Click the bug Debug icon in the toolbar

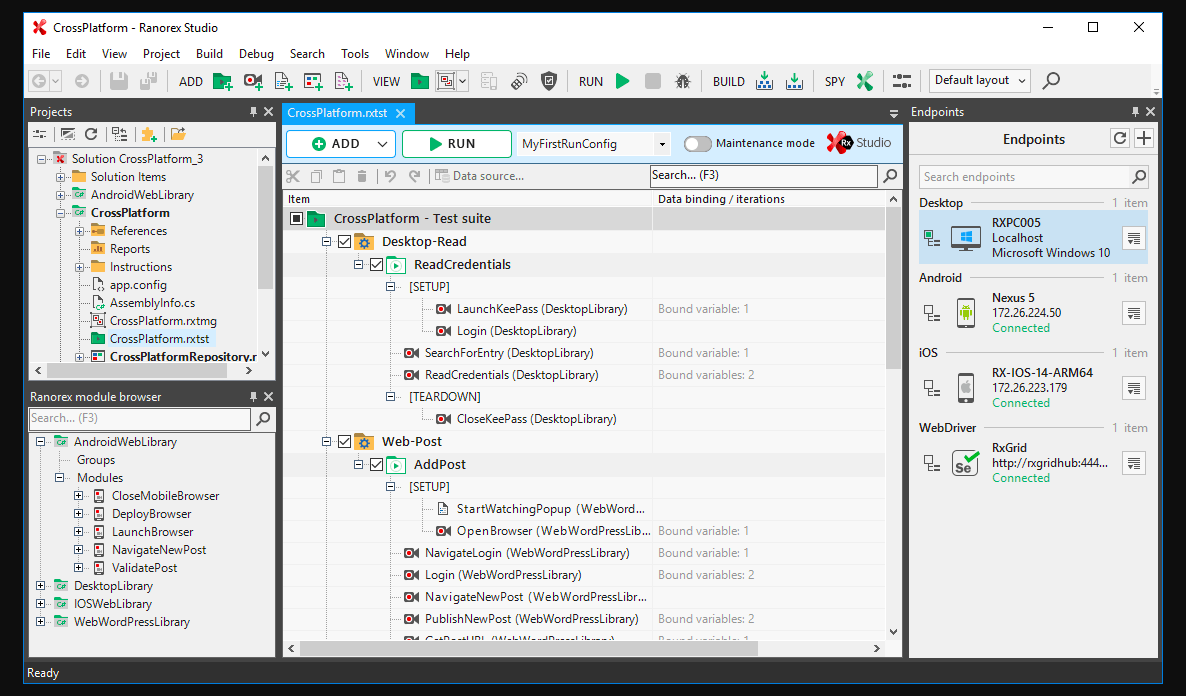click(682, 81)
